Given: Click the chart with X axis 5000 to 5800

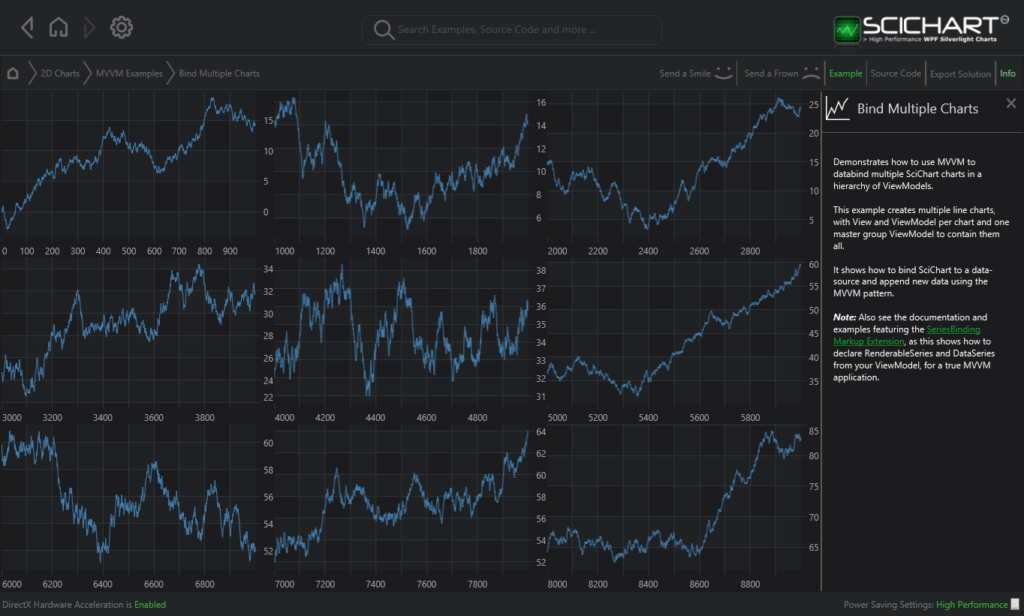Looking at the screenshot, I should 674,332.
